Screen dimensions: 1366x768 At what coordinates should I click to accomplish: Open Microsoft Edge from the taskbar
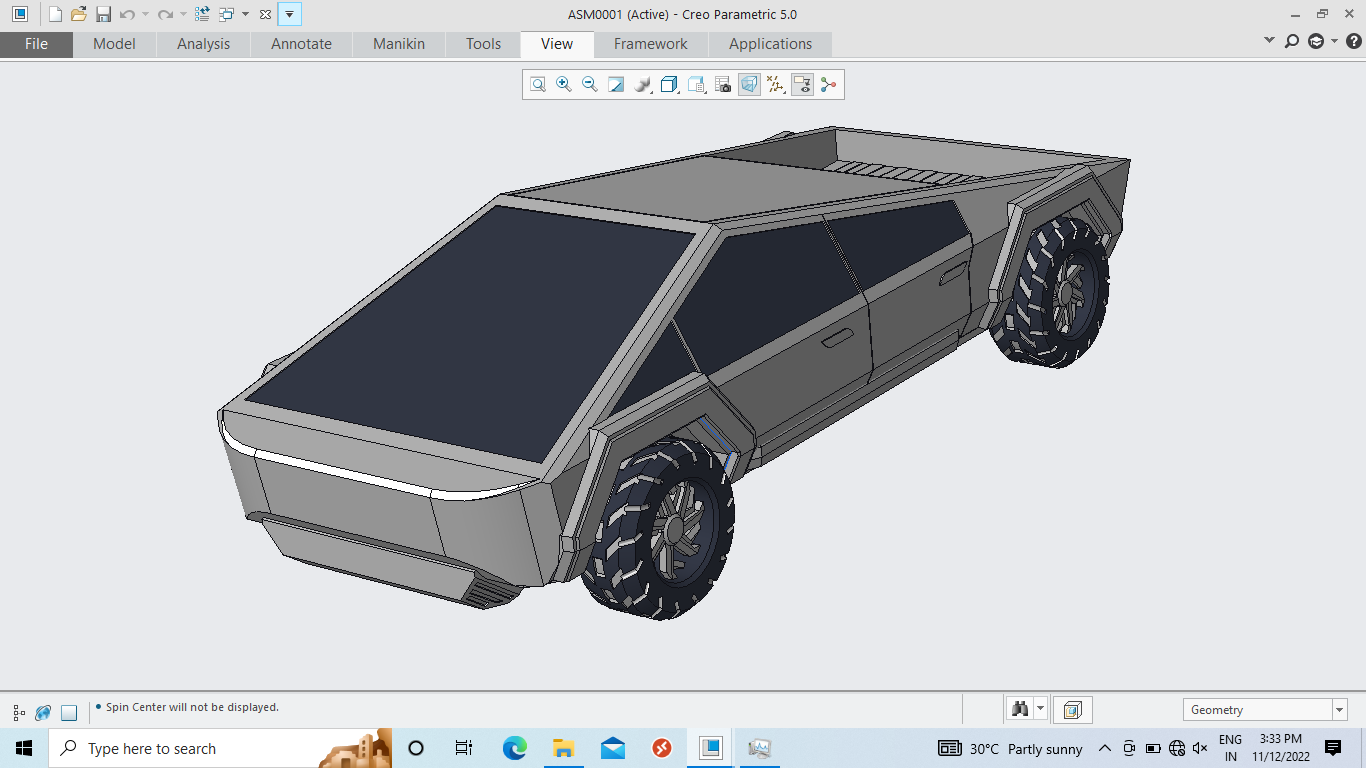514,748
